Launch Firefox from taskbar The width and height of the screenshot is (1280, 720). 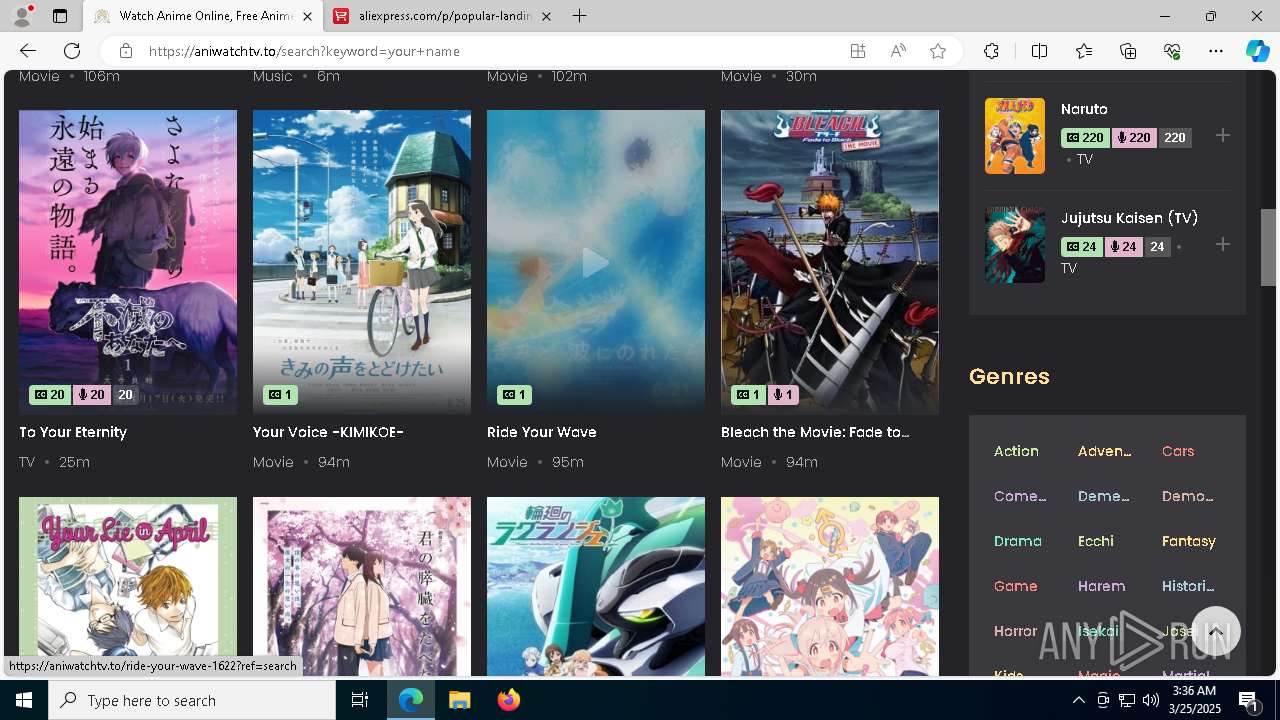(x=509, y=700)
